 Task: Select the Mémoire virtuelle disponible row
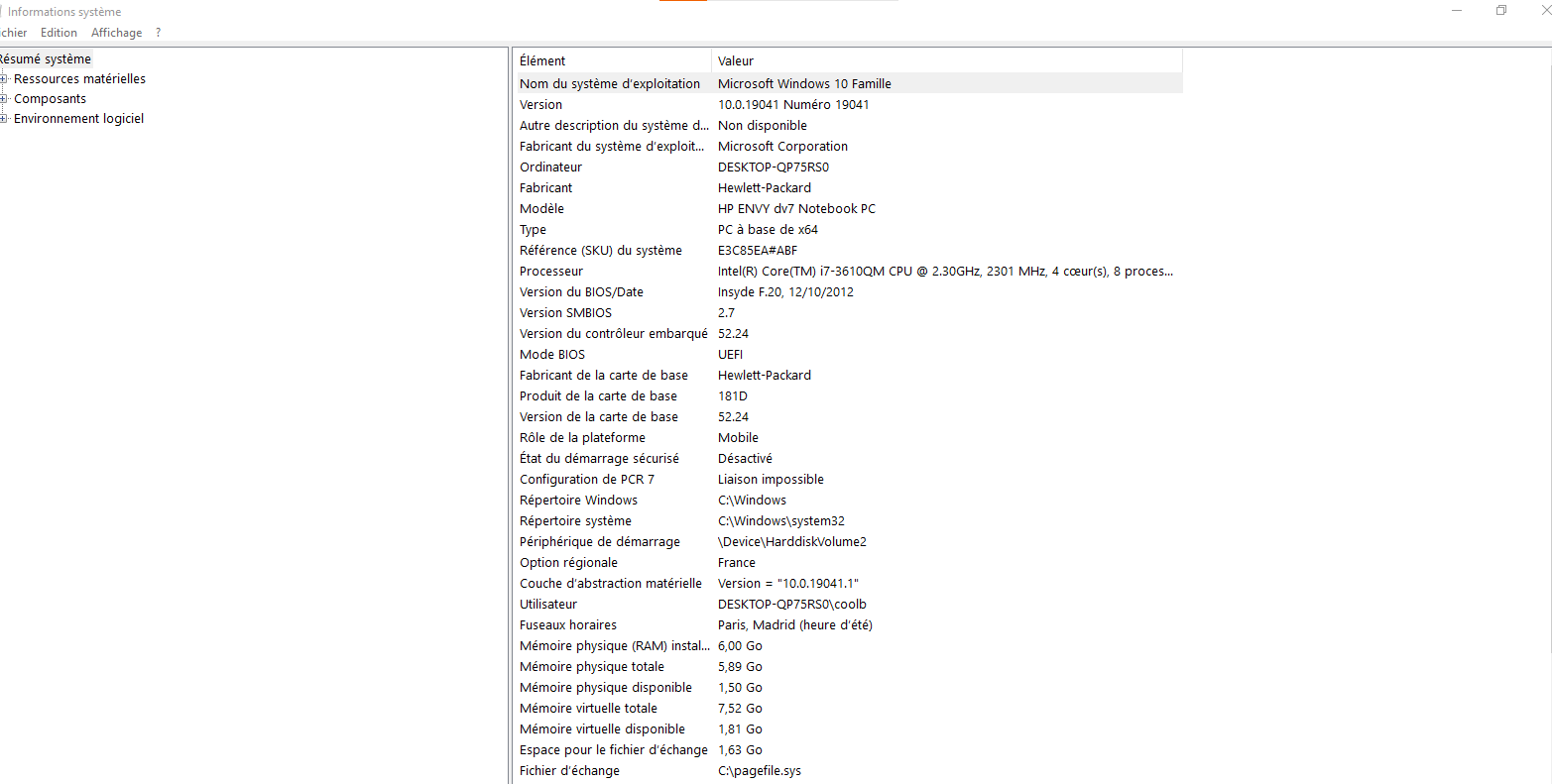[x=848, y=729]
